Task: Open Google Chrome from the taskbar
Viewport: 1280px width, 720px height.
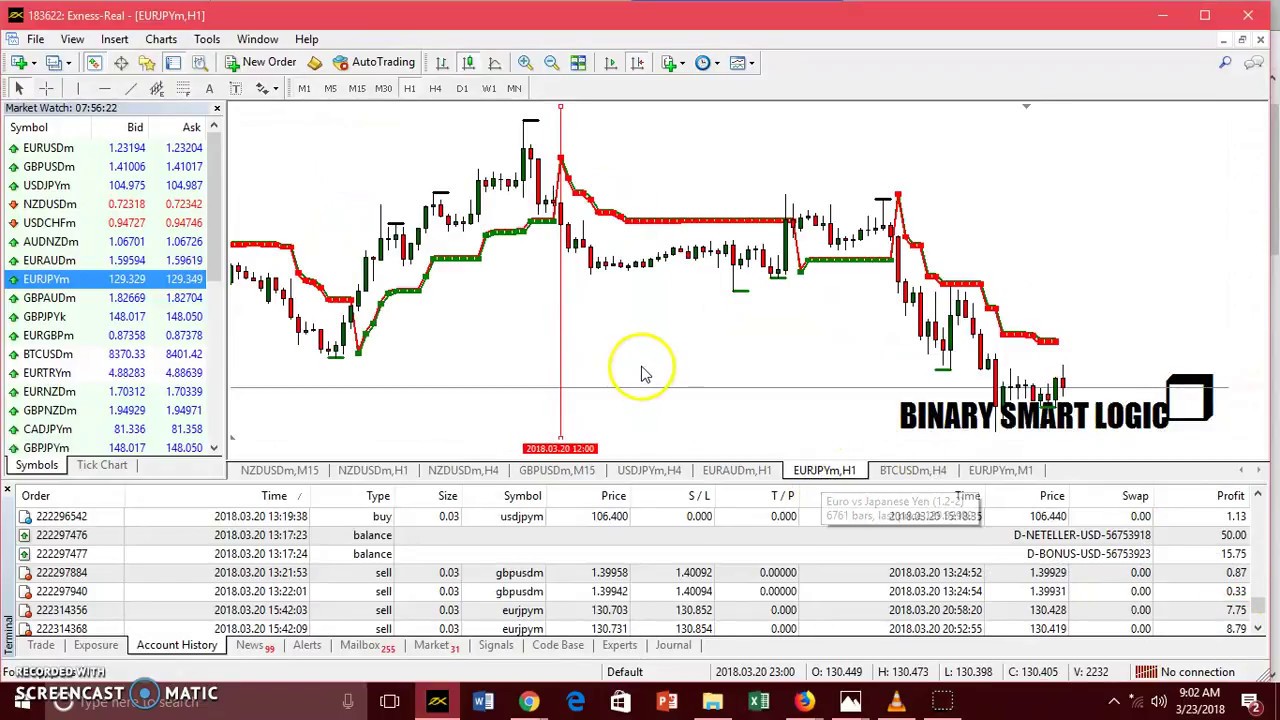Action: click(x=529, y=701)
